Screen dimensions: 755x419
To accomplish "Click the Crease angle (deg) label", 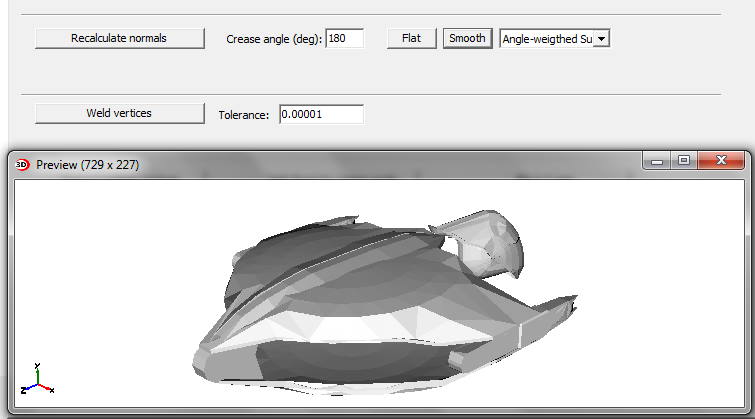I will pos(274,40).
